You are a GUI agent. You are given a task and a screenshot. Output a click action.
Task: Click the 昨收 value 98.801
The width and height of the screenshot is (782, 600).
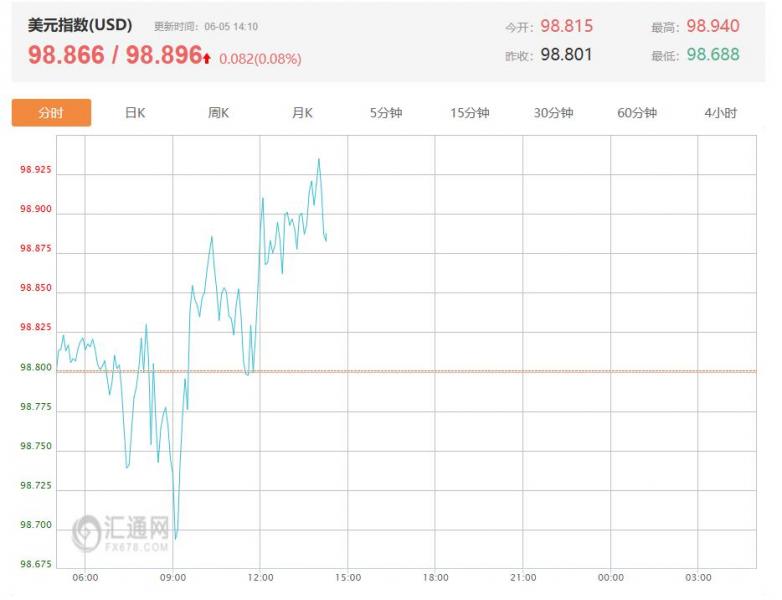[566, 55]
